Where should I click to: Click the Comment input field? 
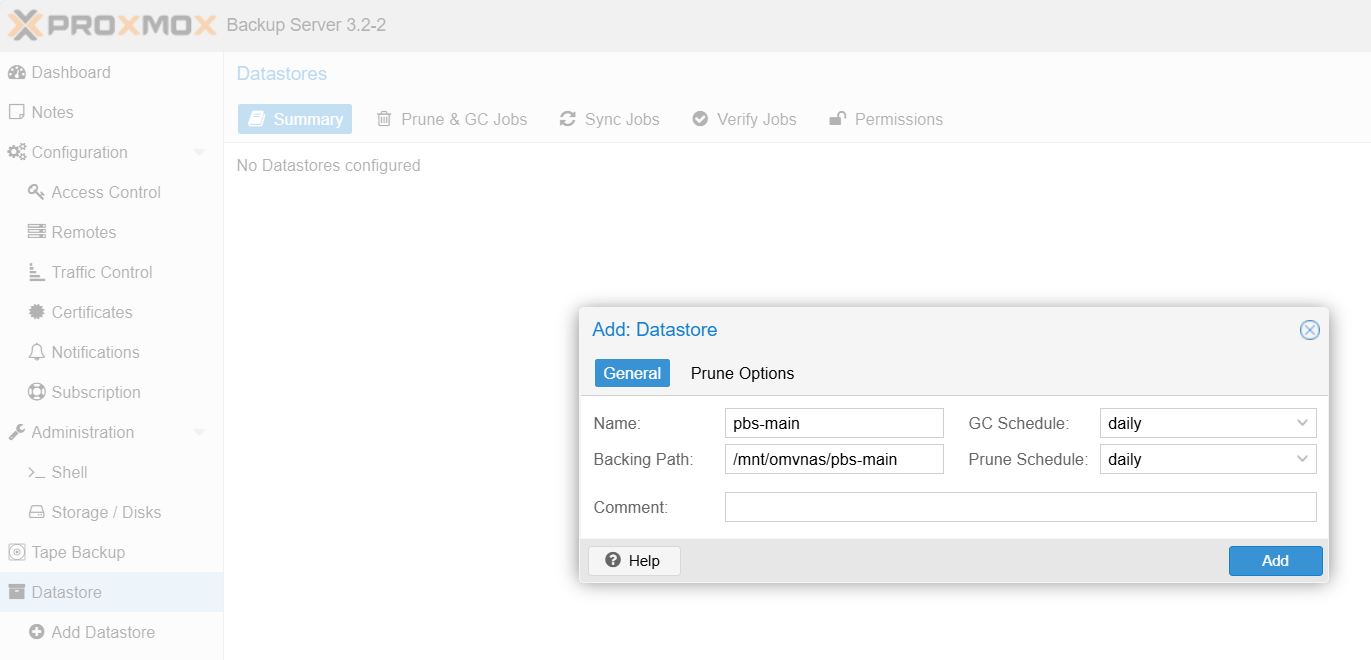[1020, 507]
